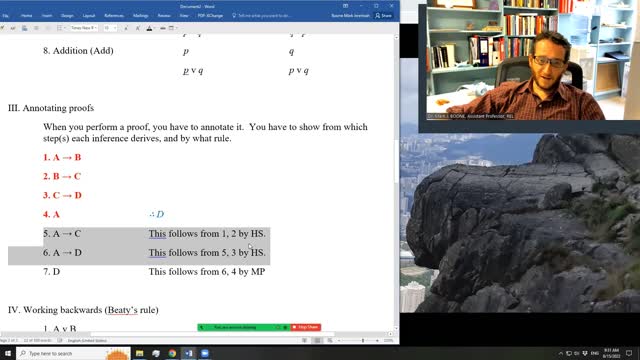Click the green screen sharing status bar
This screenshot has width=640, height=360.
tap(244, 327)
